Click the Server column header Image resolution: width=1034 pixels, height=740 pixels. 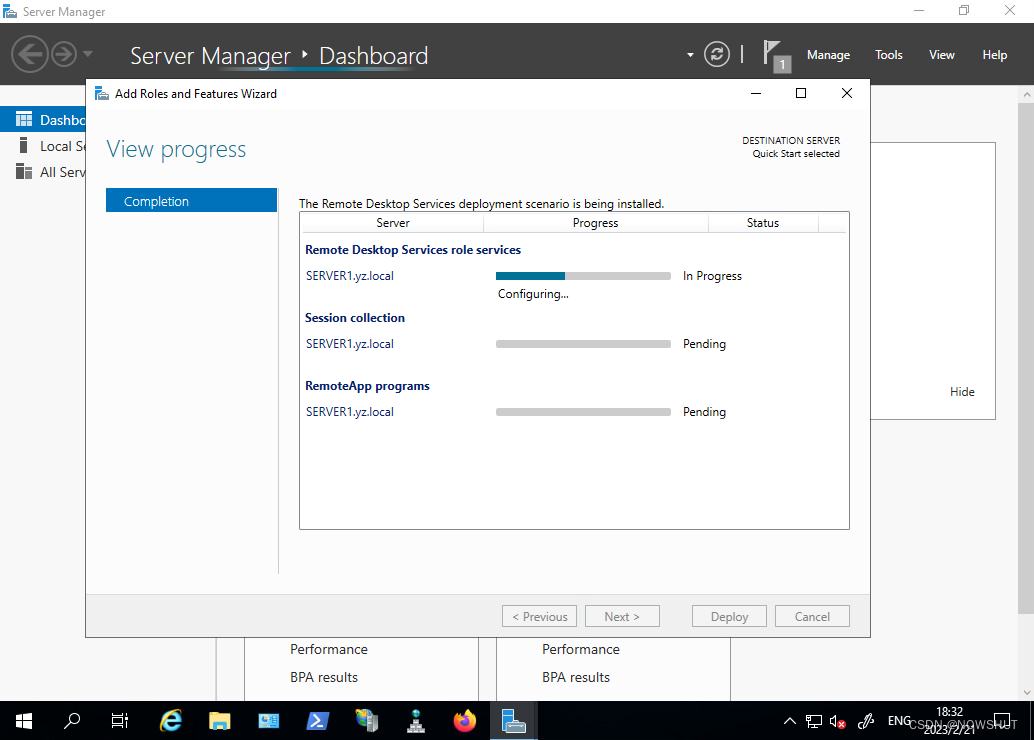tap(392, 223)
